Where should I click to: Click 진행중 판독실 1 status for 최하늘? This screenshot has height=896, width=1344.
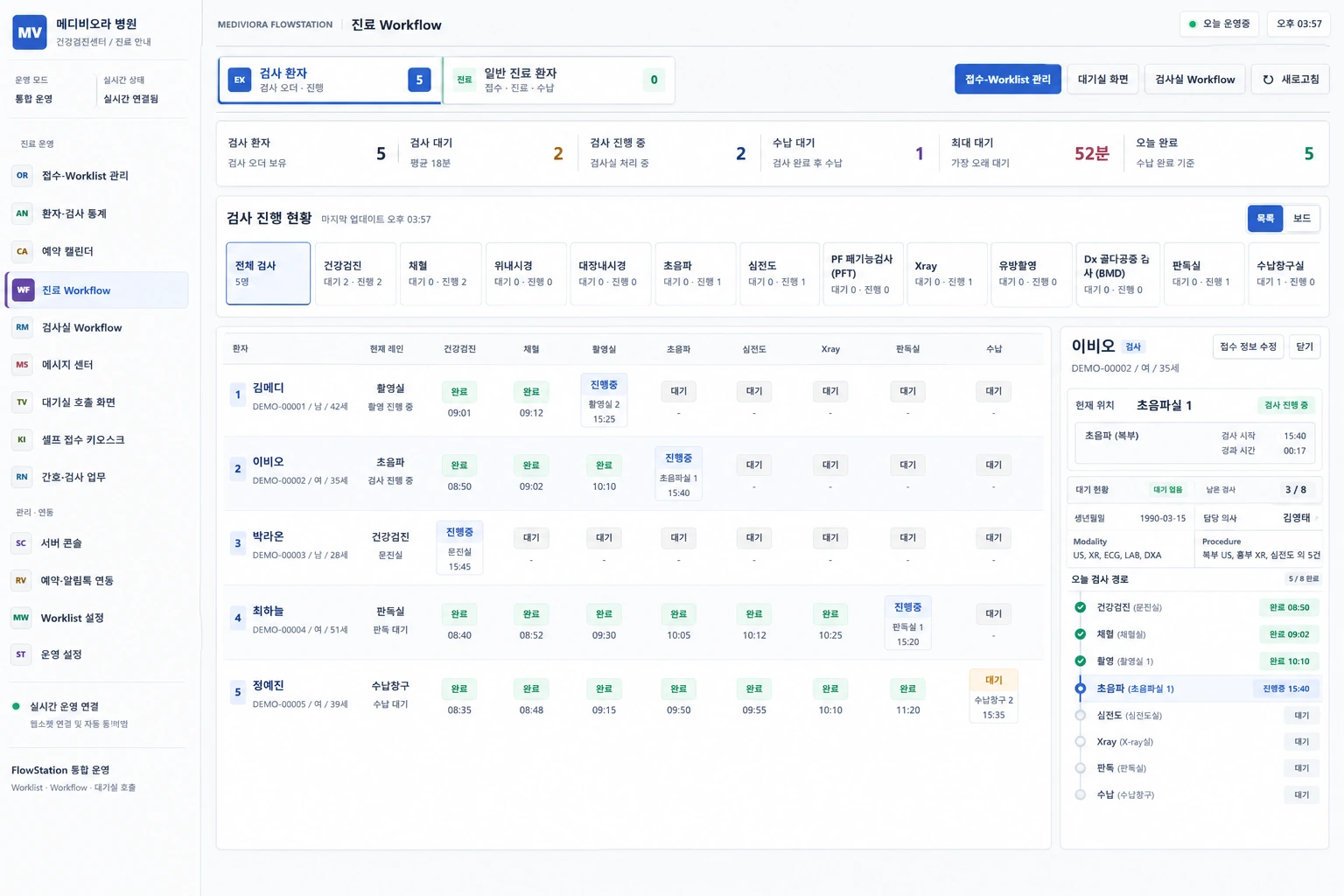(x=907, y=623)
